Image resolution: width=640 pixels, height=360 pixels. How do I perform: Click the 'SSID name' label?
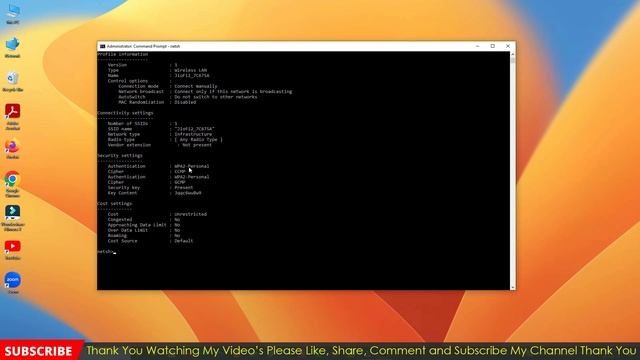tap(120, 129)
